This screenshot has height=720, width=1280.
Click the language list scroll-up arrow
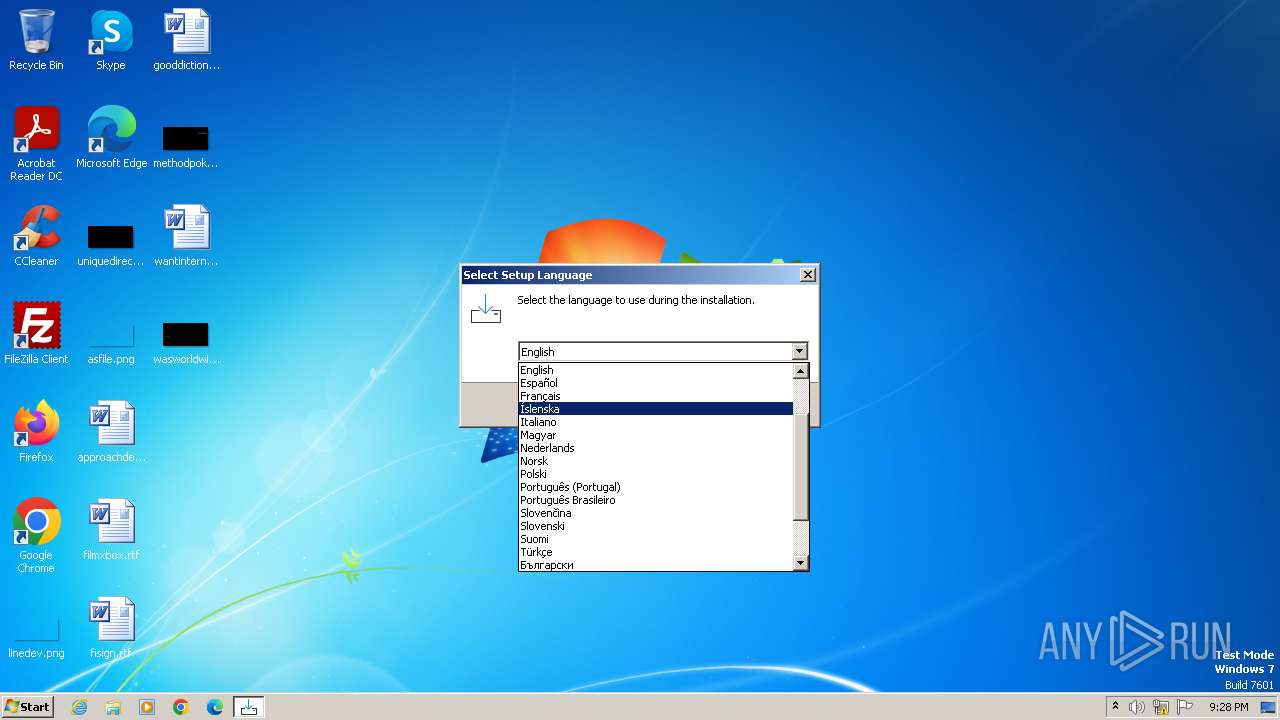click(800, 371)
